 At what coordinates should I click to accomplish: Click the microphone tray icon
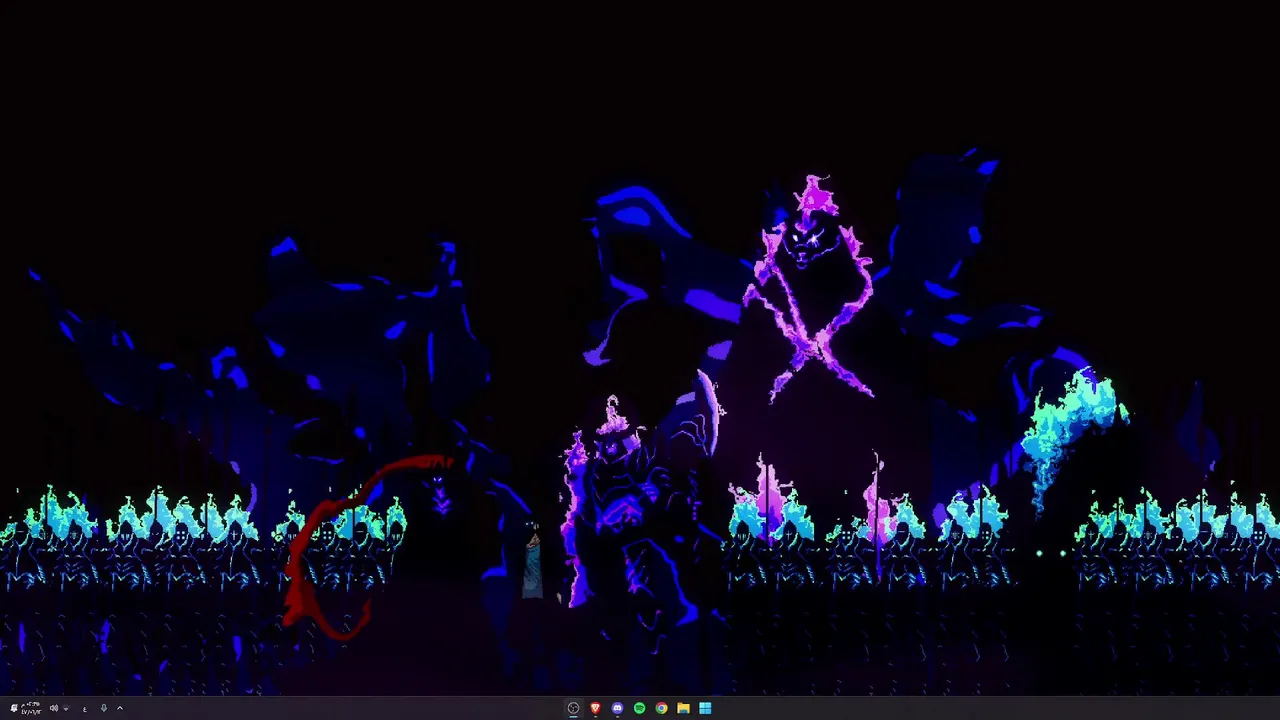click(104, 708)
